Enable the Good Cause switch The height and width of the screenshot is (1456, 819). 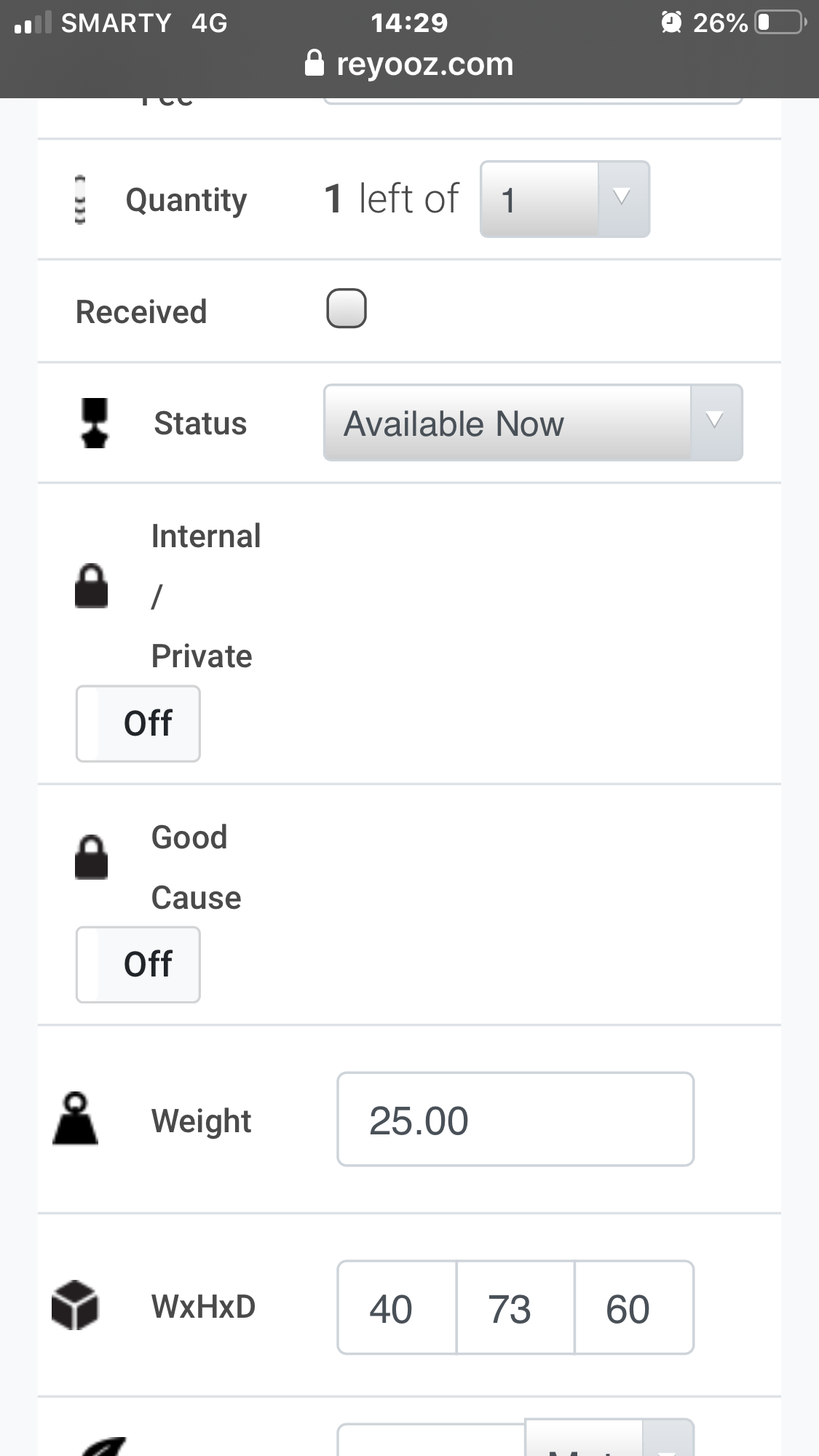coord(138,965)
